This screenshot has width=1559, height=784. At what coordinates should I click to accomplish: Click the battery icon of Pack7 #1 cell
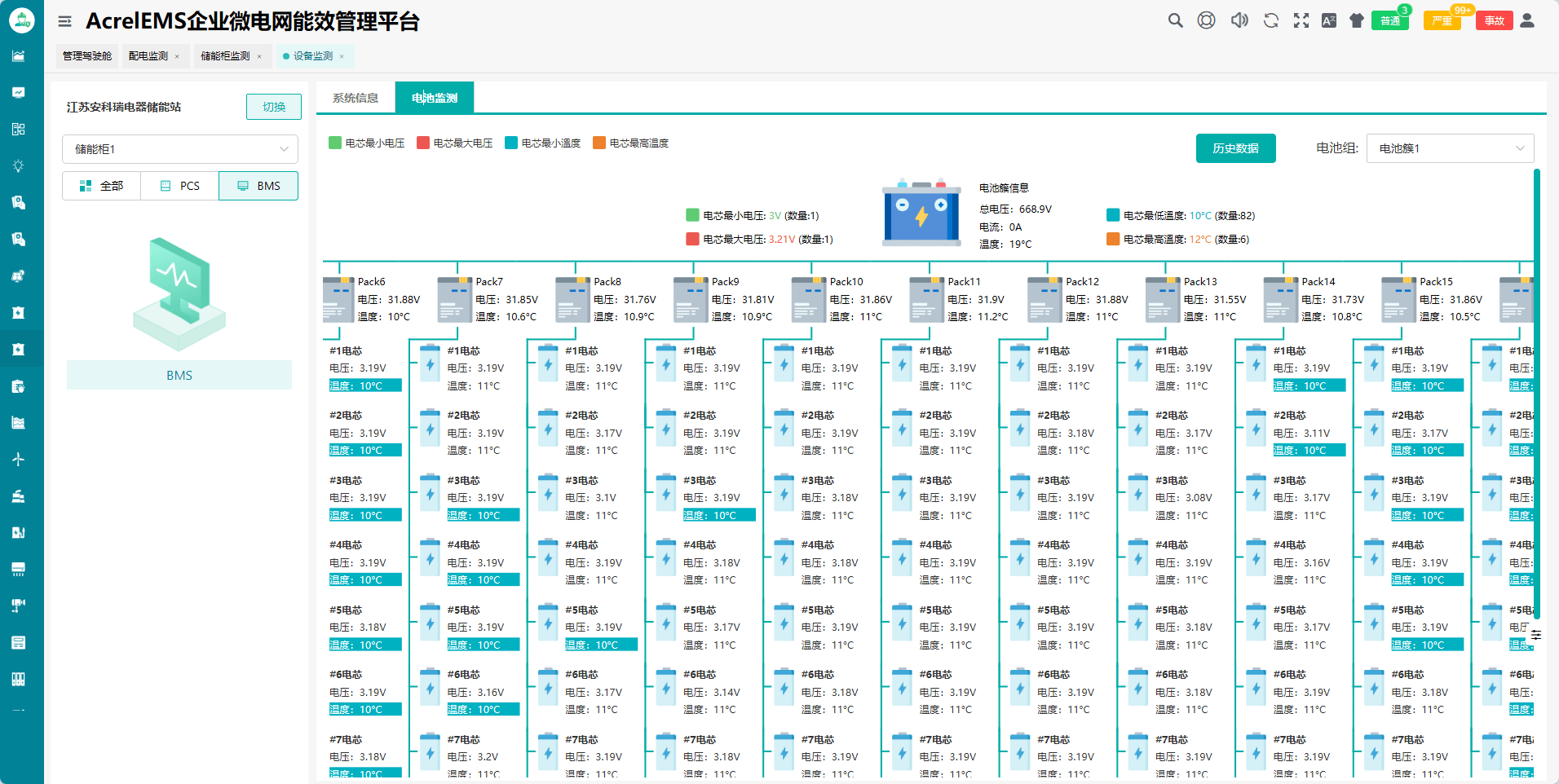[430, 363]
